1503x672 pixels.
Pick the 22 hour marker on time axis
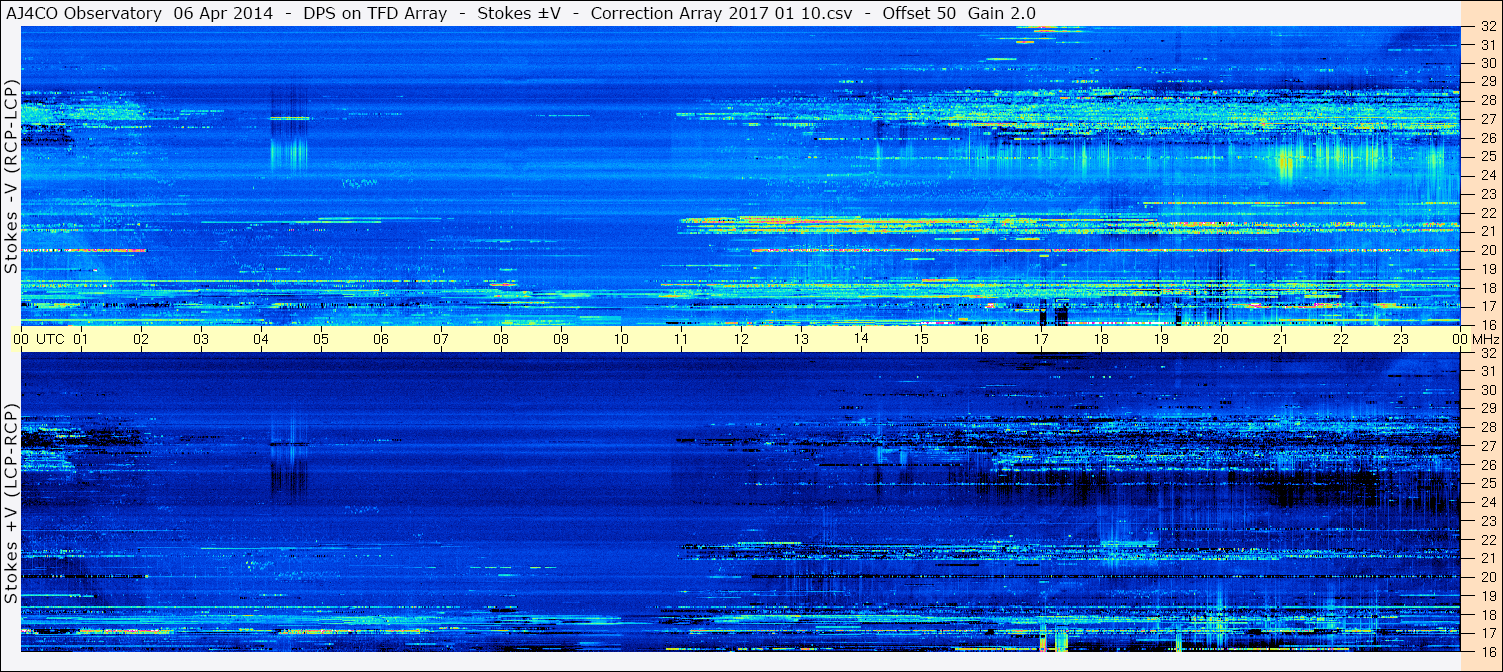coord(1341,339)
